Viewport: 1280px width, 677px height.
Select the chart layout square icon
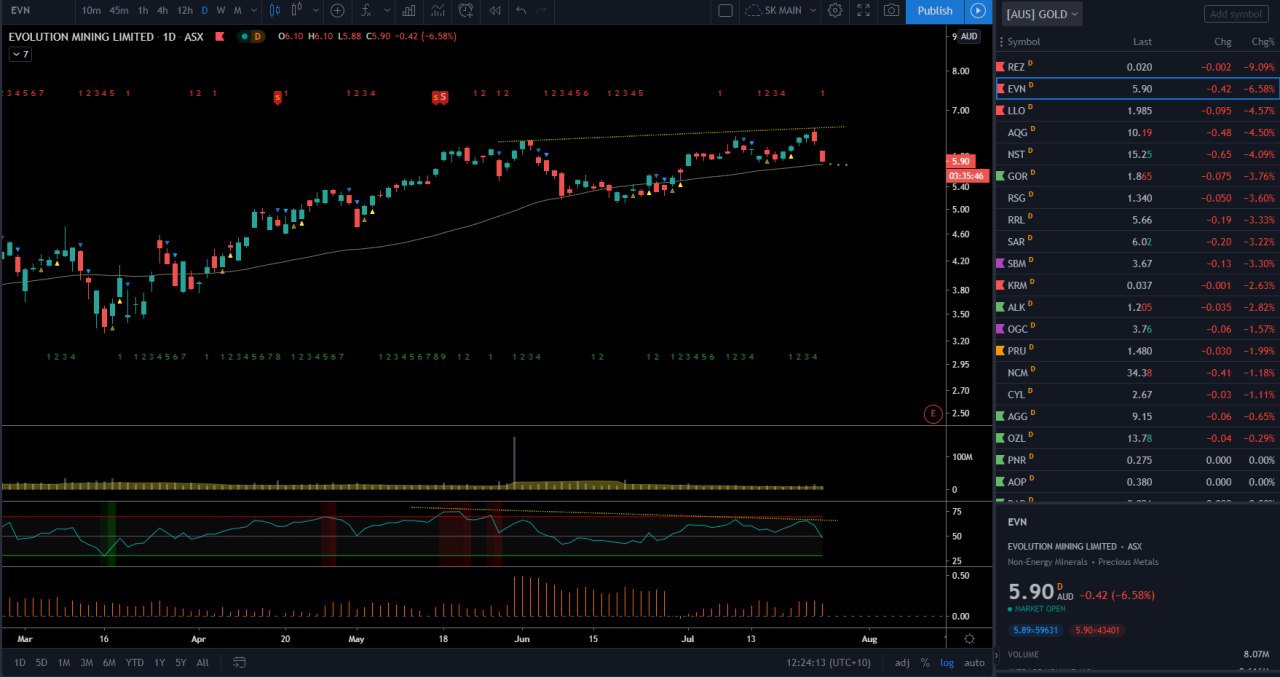[726, 10]
